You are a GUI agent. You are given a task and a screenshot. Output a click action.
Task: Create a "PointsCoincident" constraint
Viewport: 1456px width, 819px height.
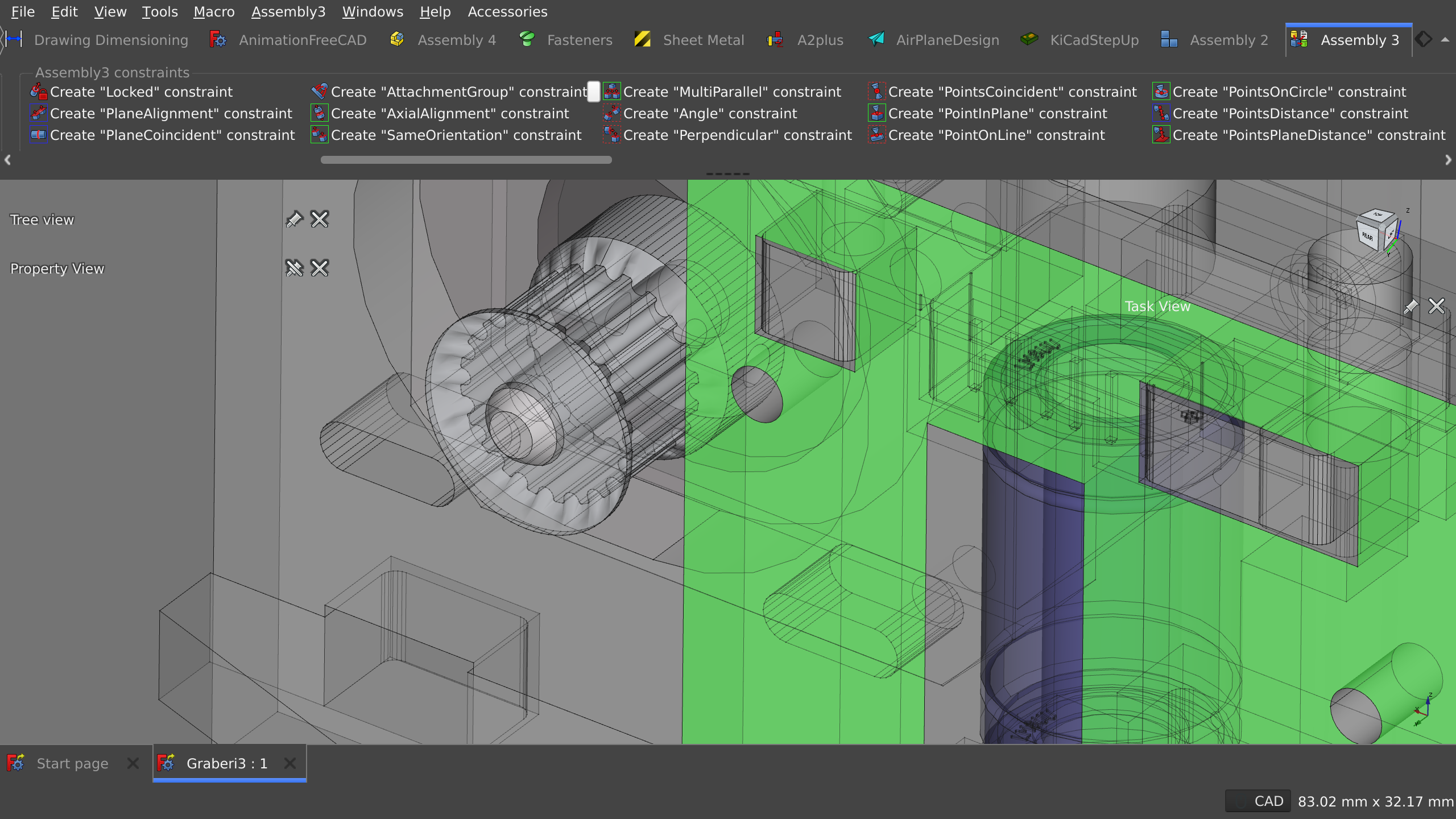(x=1002, y=92)
